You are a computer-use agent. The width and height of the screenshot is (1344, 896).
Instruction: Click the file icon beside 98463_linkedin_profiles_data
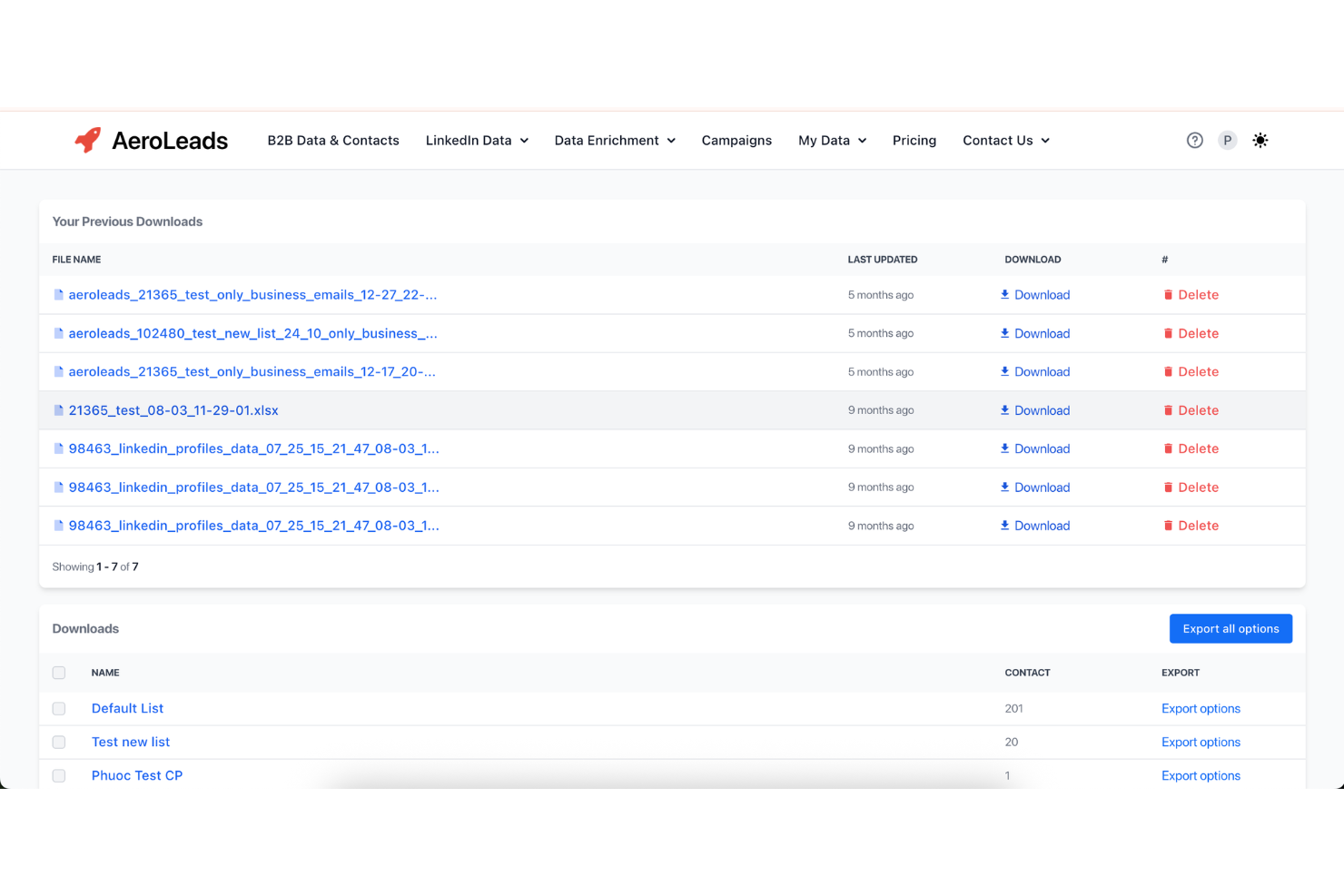(x=58, y=448)
